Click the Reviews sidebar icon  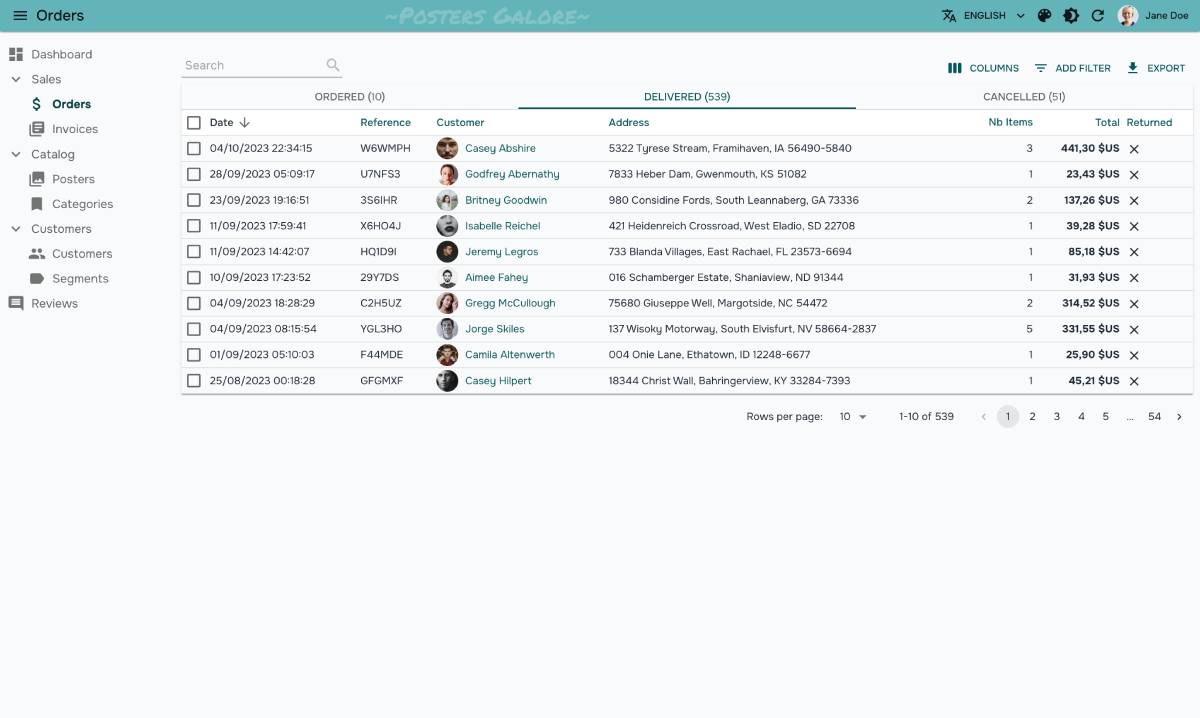(x=16, y=303)
